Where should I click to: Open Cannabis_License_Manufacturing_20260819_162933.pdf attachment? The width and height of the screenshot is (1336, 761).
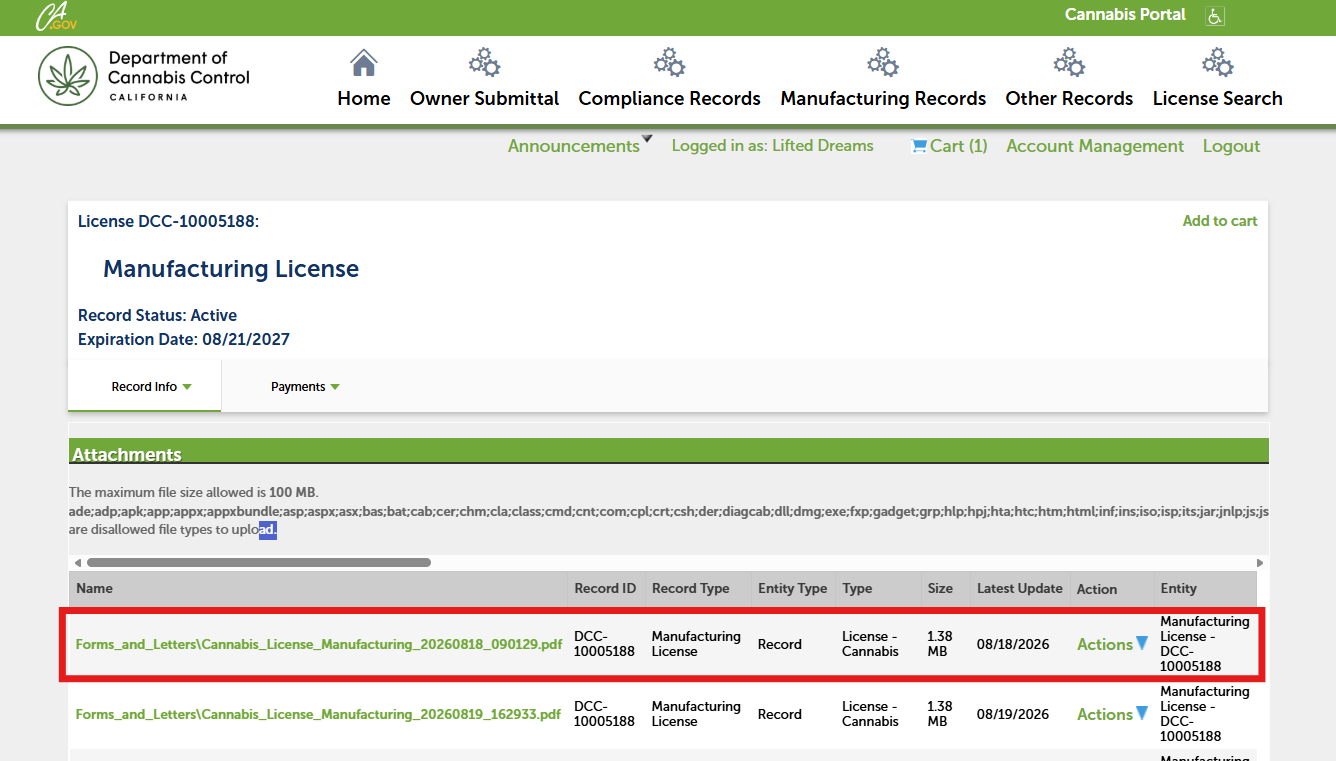(x=319, y=714)
